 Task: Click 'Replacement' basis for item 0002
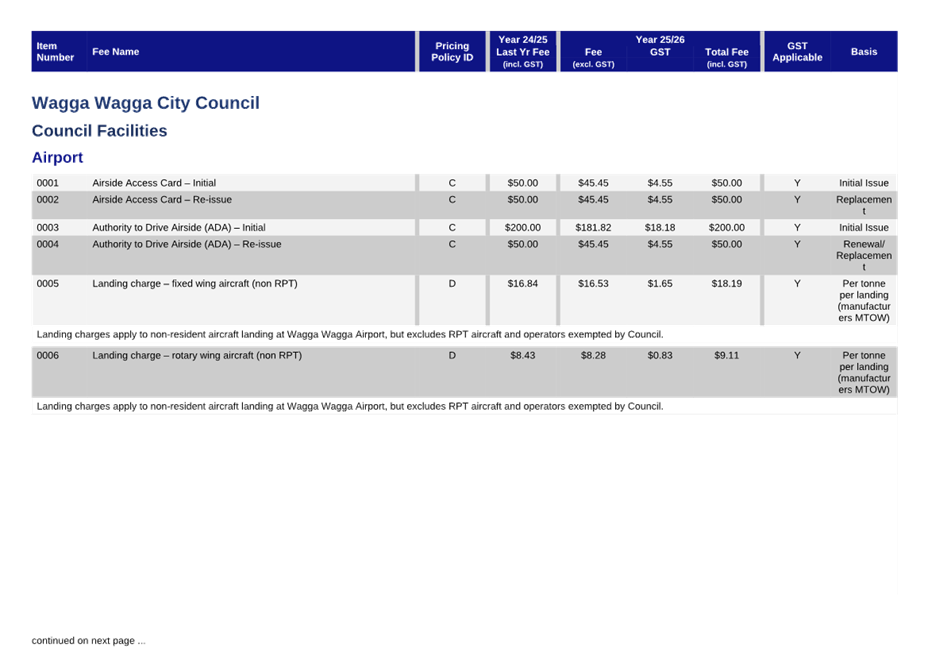pos(864,205)
